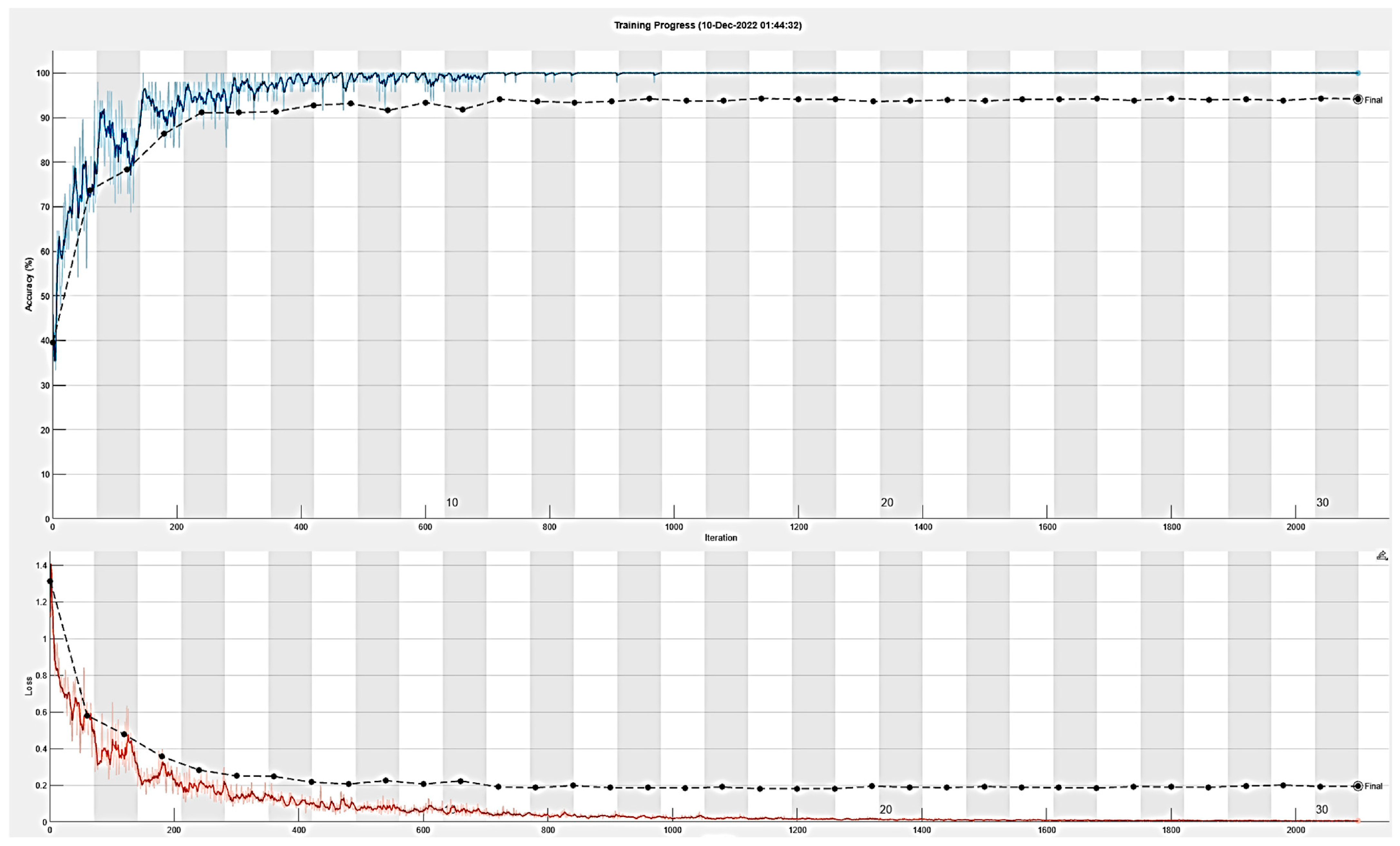Image resolution: width=1400 pixels, height=846 pixels.
Task: Click the 1000 tick label under accuracy plot
Action: pyautogui.click(x=674, y=527)
